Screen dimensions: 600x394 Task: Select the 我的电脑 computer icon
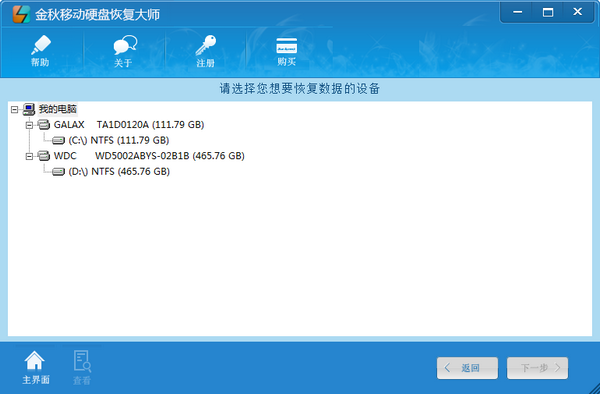click(29, 109)
